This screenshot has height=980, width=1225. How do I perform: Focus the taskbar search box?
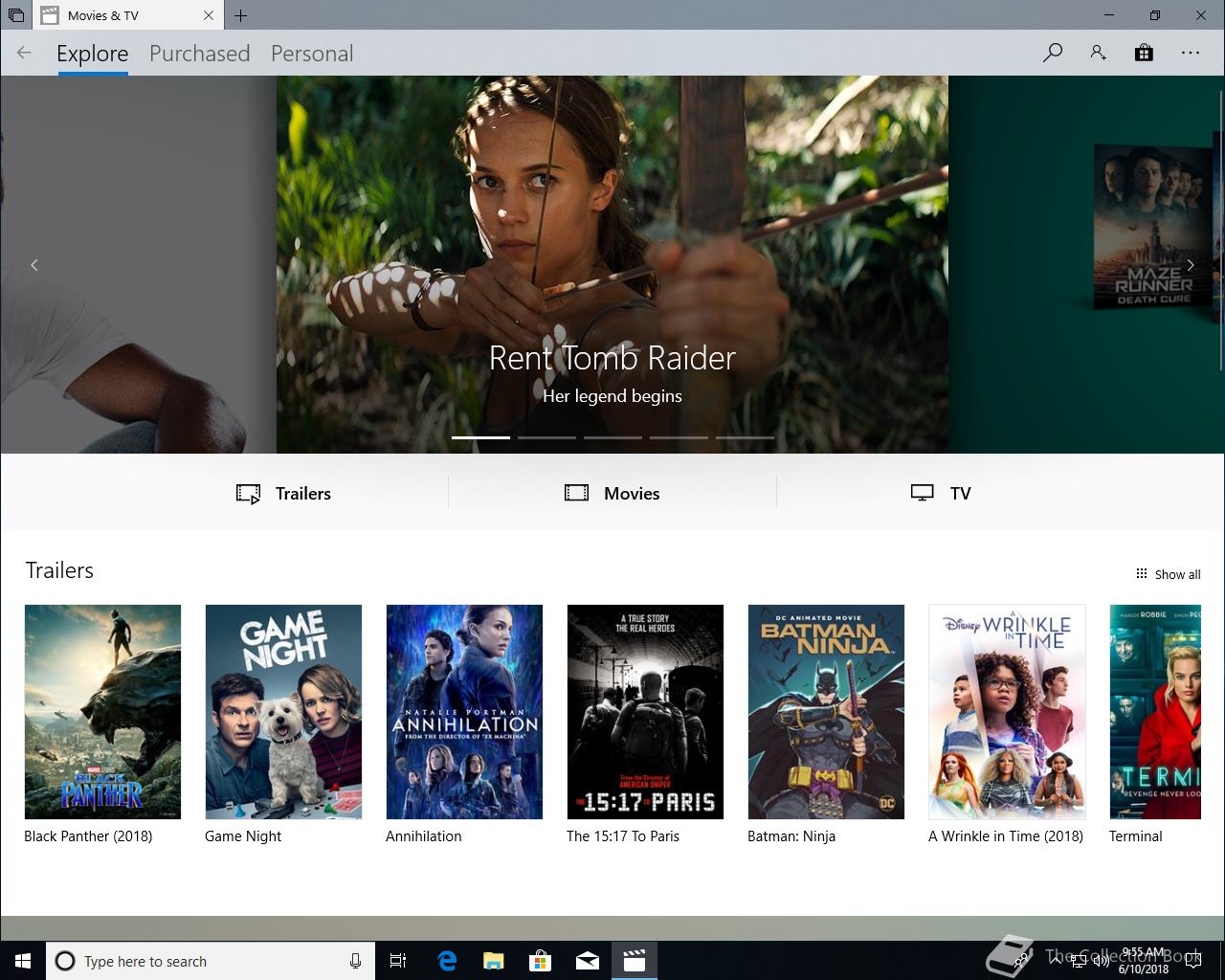(x=210, y=961)
